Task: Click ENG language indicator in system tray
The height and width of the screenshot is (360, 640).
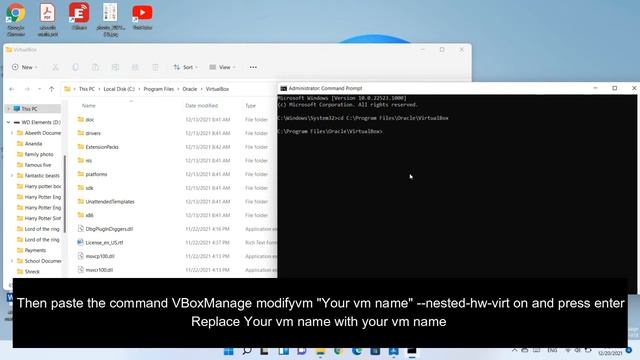Action: (x=552, y=350)
